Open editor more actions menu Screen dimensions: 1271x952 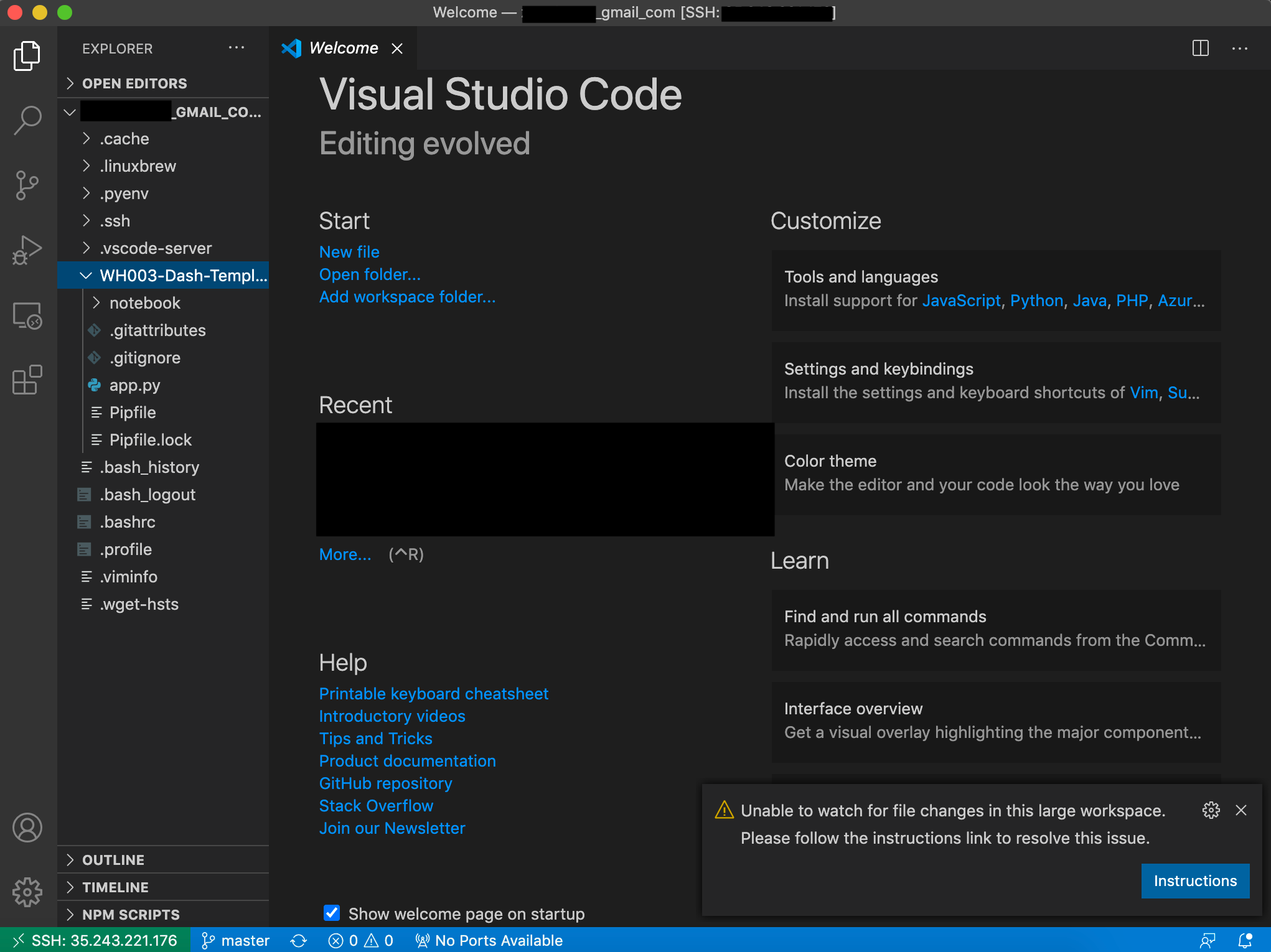click(1240, 48)
